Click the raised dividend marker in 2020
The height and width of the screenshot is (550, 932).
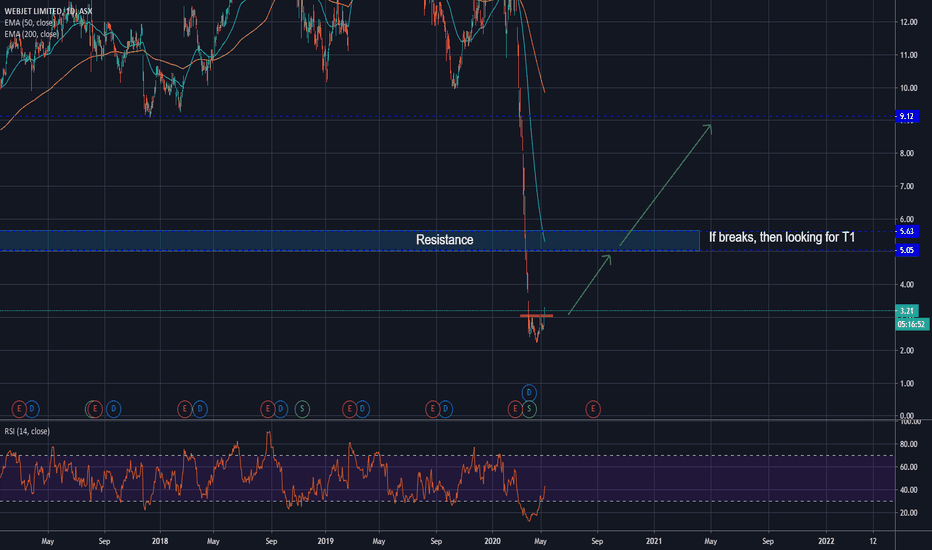tap(529, 392)
